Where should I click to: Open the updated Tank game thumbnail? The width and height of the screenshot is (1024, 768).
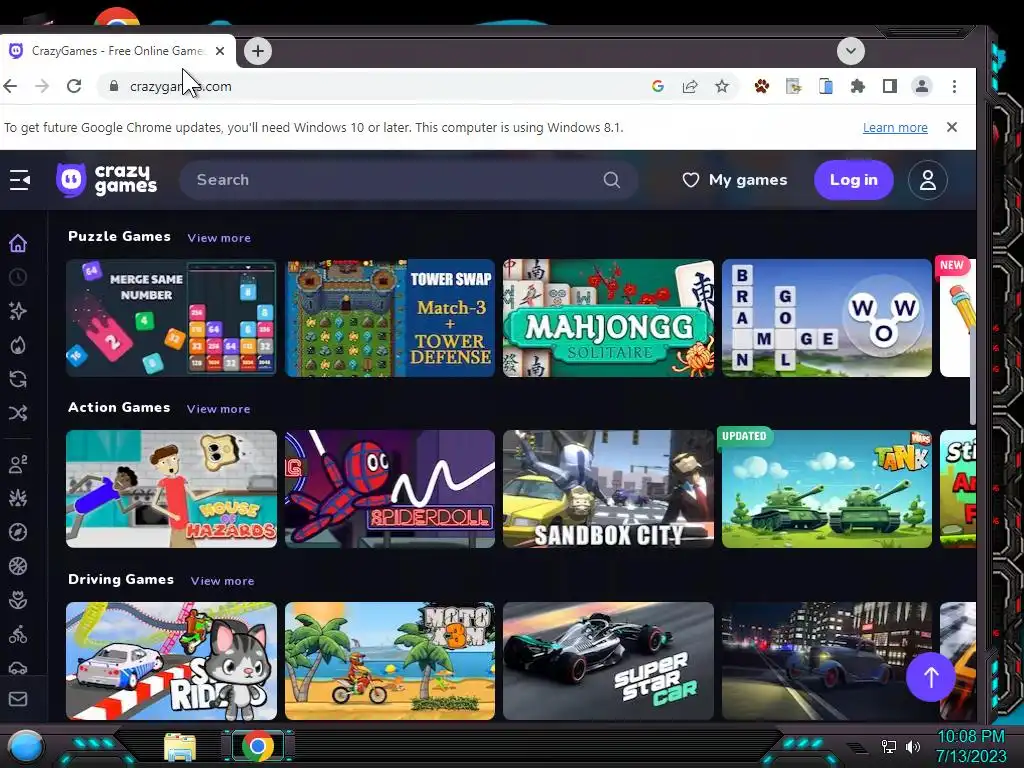coord(827,488)
